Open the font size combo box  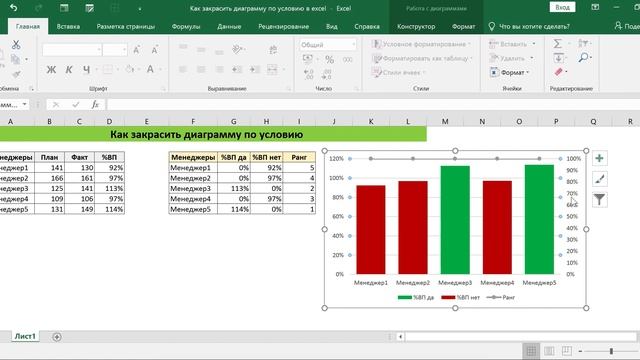click(x=115, y=50)
